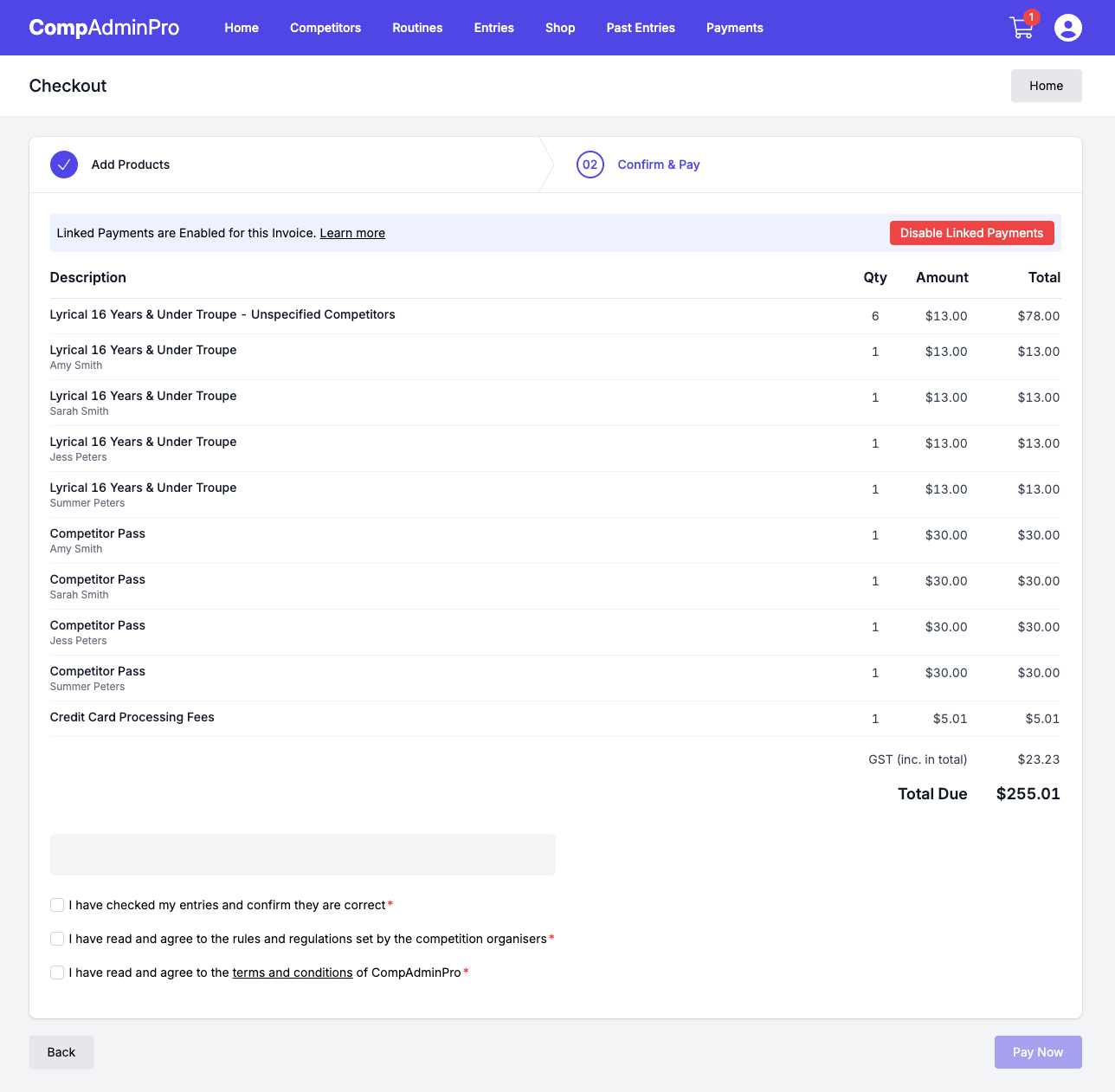The width and height of the screenshot is (1115, 1092).
Task: Click the Unspecified Competitors troupe row description
Action: click(x=222, y=314)
